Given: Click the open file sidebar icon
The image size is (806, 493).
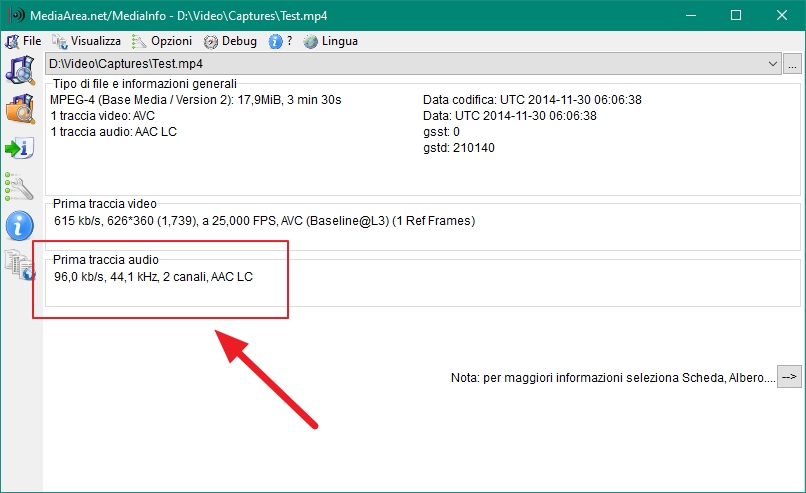Looking at the screenshot, I should [x=21, y=70].
